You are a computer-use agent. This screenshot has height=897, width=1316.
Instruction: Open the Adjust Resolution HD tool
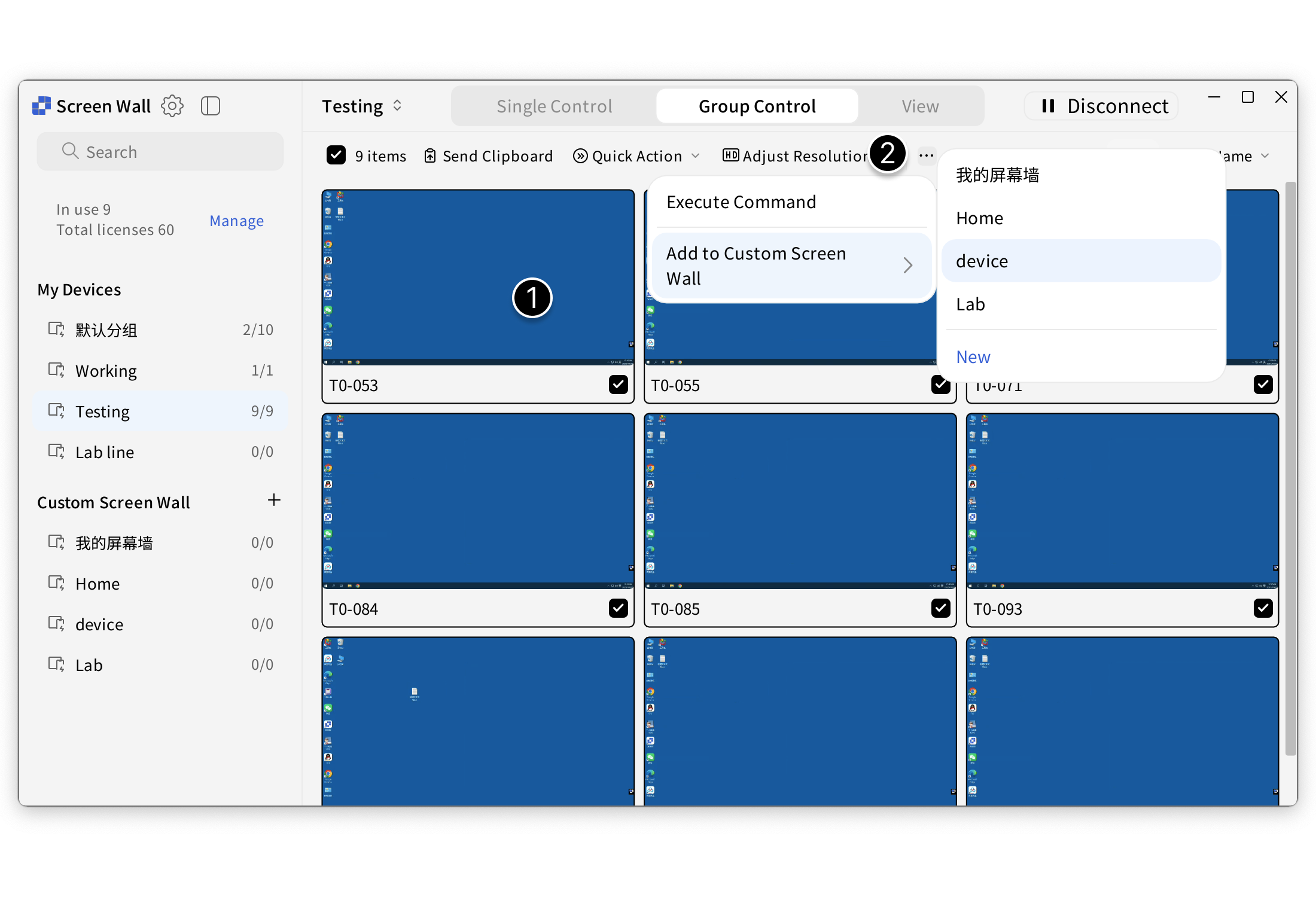[x=731, y=155]
